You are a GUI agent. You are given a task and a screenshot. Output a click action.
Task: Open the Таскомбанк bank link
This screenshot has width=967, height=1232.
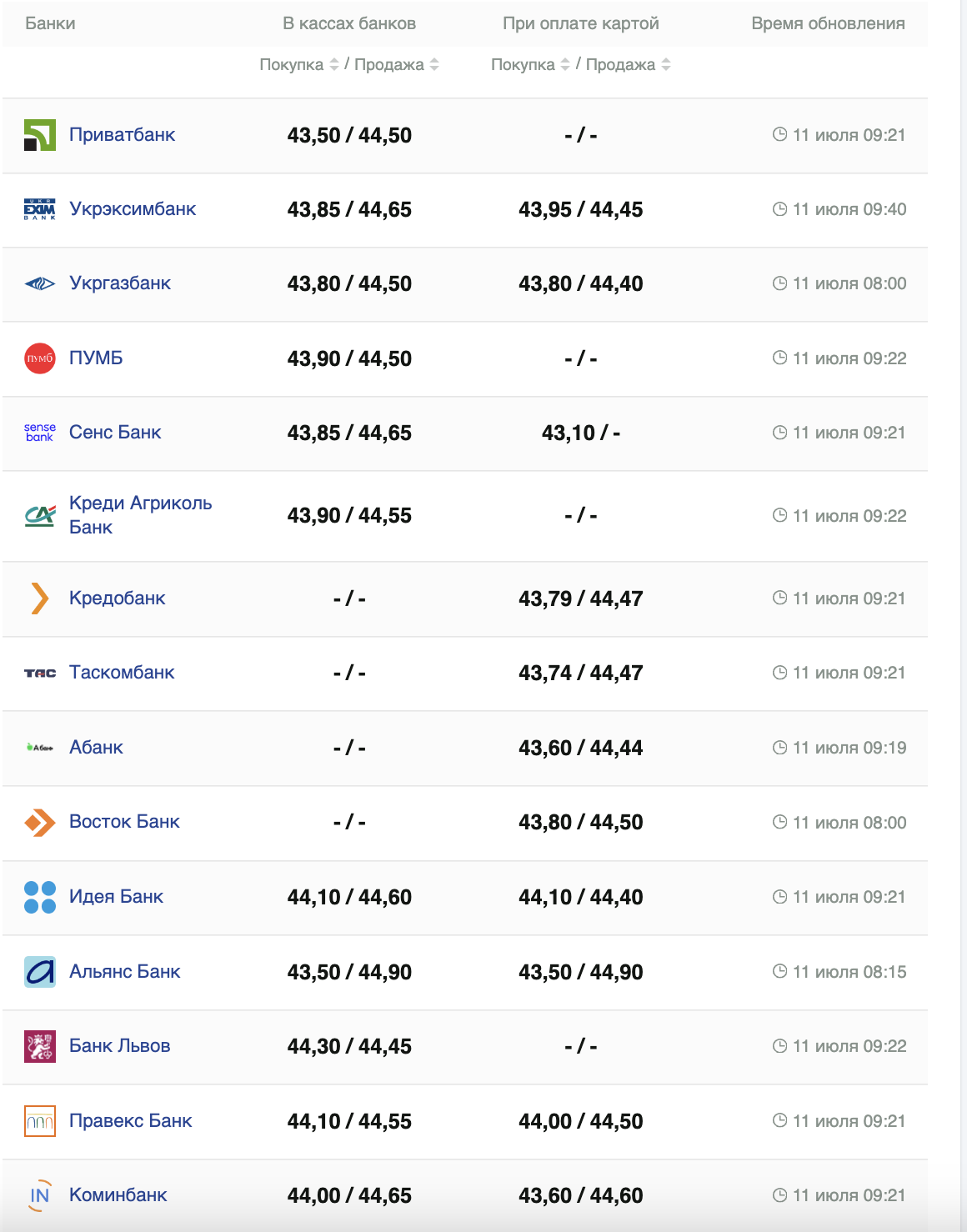(122, 673)
